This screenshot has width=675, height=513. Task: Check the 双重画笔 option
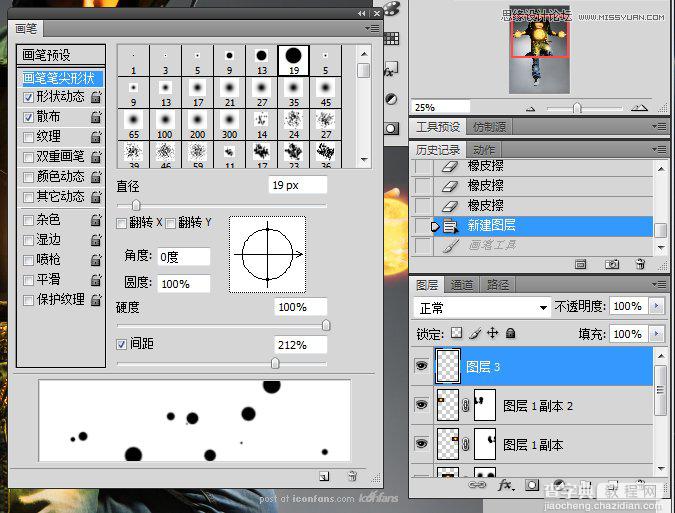[x=28, y=157]
